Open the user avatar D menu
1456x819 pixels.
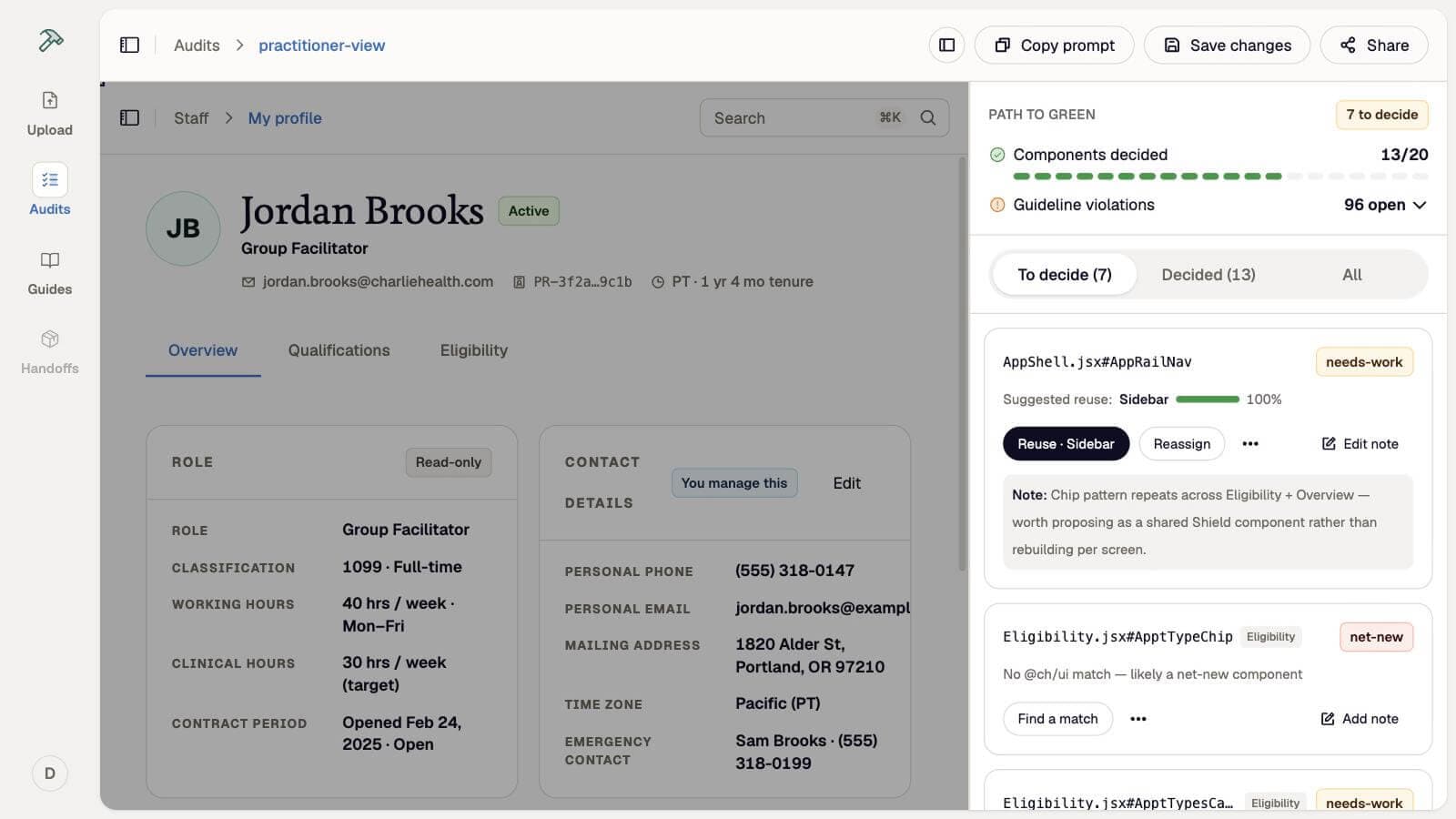(x=49, y=773)
